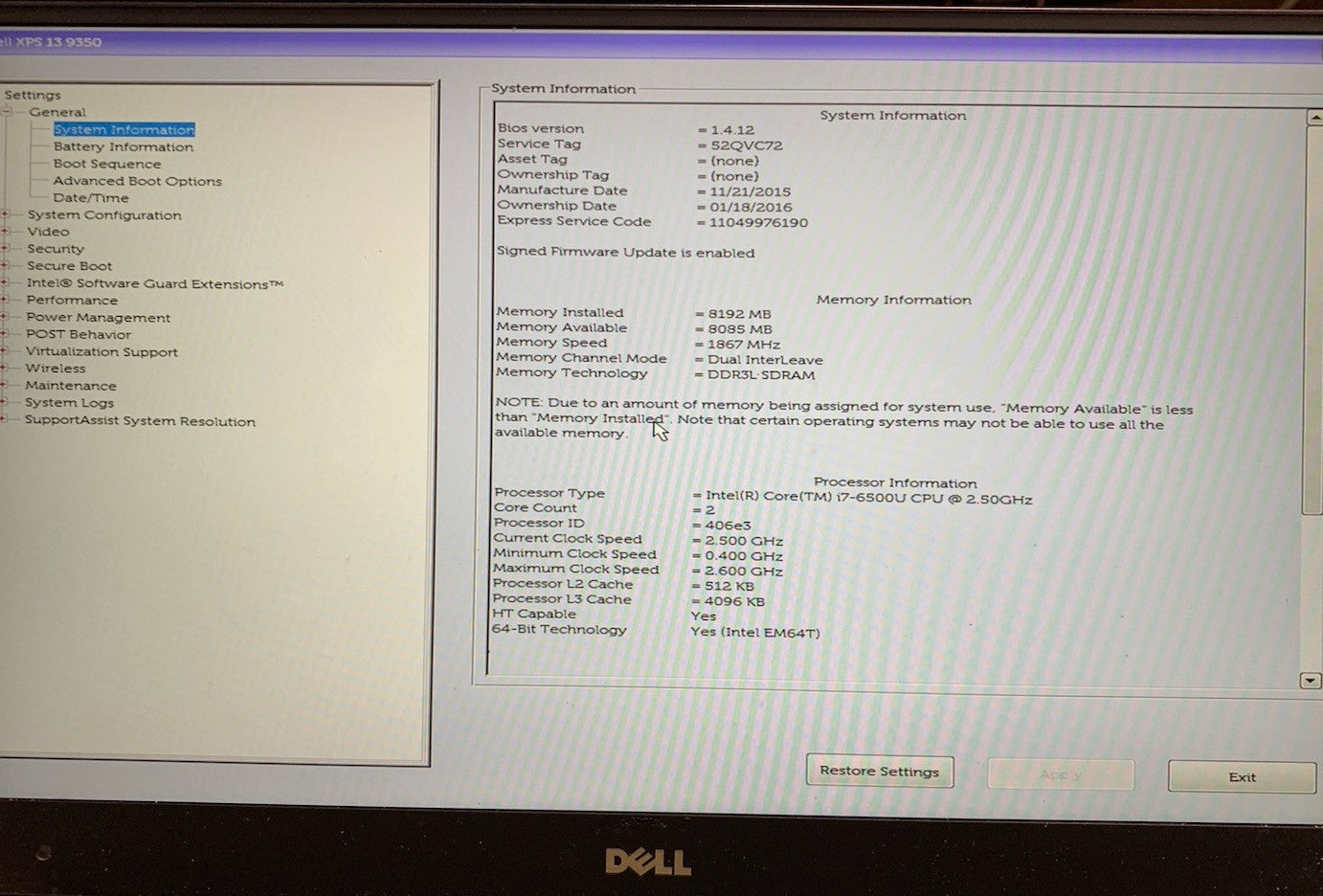The height and width of the screenshot is (896, 1323).
Task: Select Advanced Boot Options entry
Action: point(137,181)
